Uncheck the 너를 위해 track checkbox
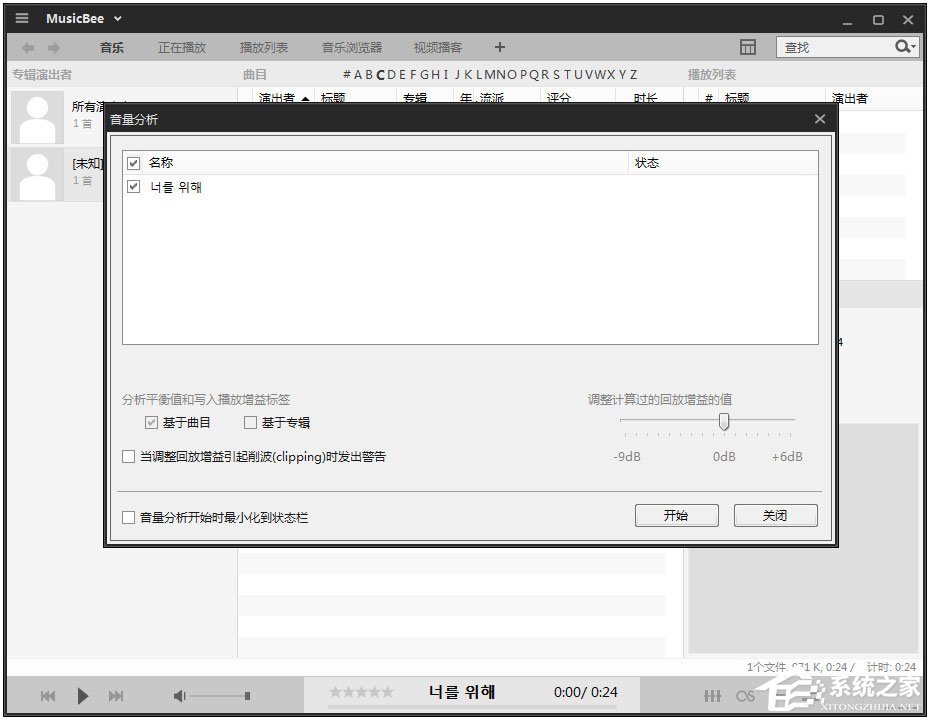Viewport: 930px width, 720px height. tap(134, 186)
